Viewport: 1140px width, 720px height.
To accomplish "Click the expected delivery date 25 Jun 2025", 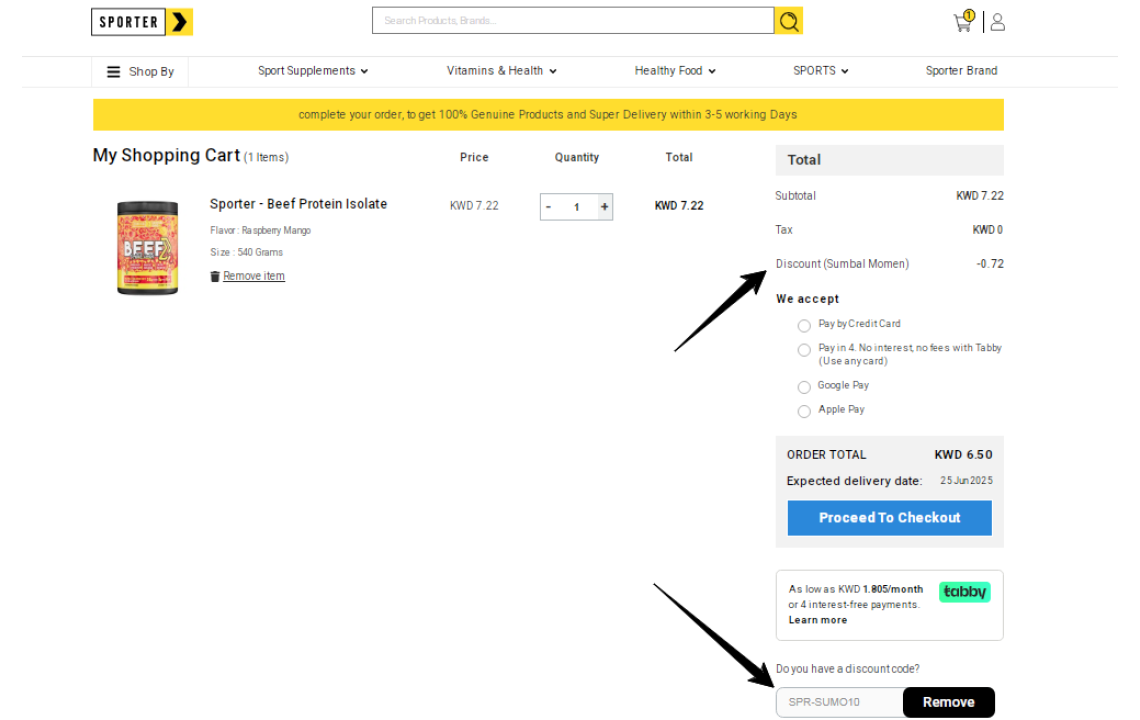I will pos(966,481).
